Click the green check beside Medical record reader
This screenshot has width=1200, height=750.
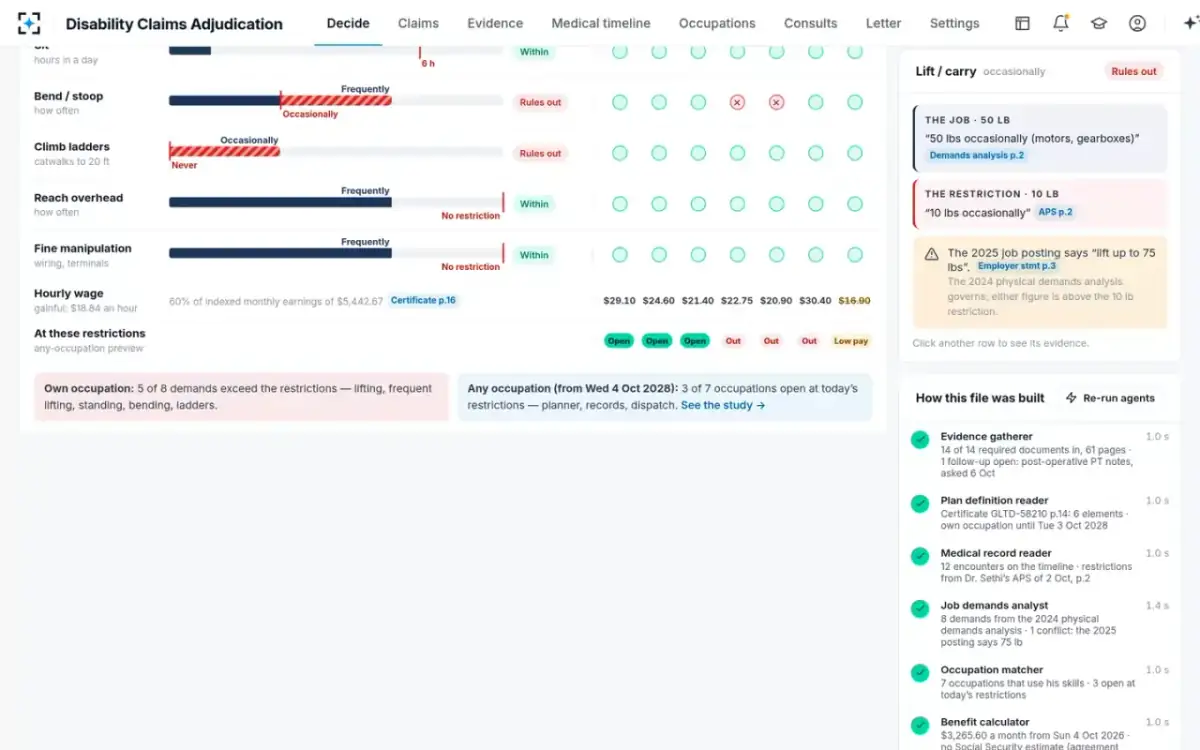click(920, 557)
